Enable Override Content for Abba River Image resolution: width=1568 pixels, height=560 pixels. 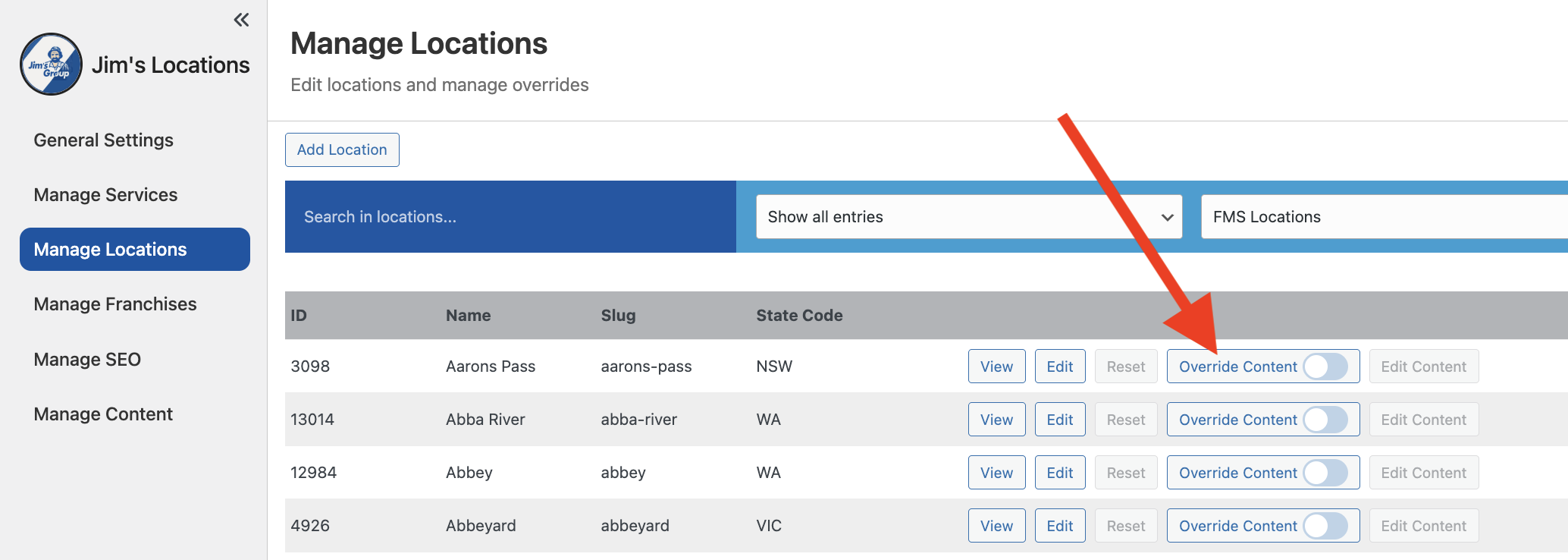click(x=1325, y=420)
